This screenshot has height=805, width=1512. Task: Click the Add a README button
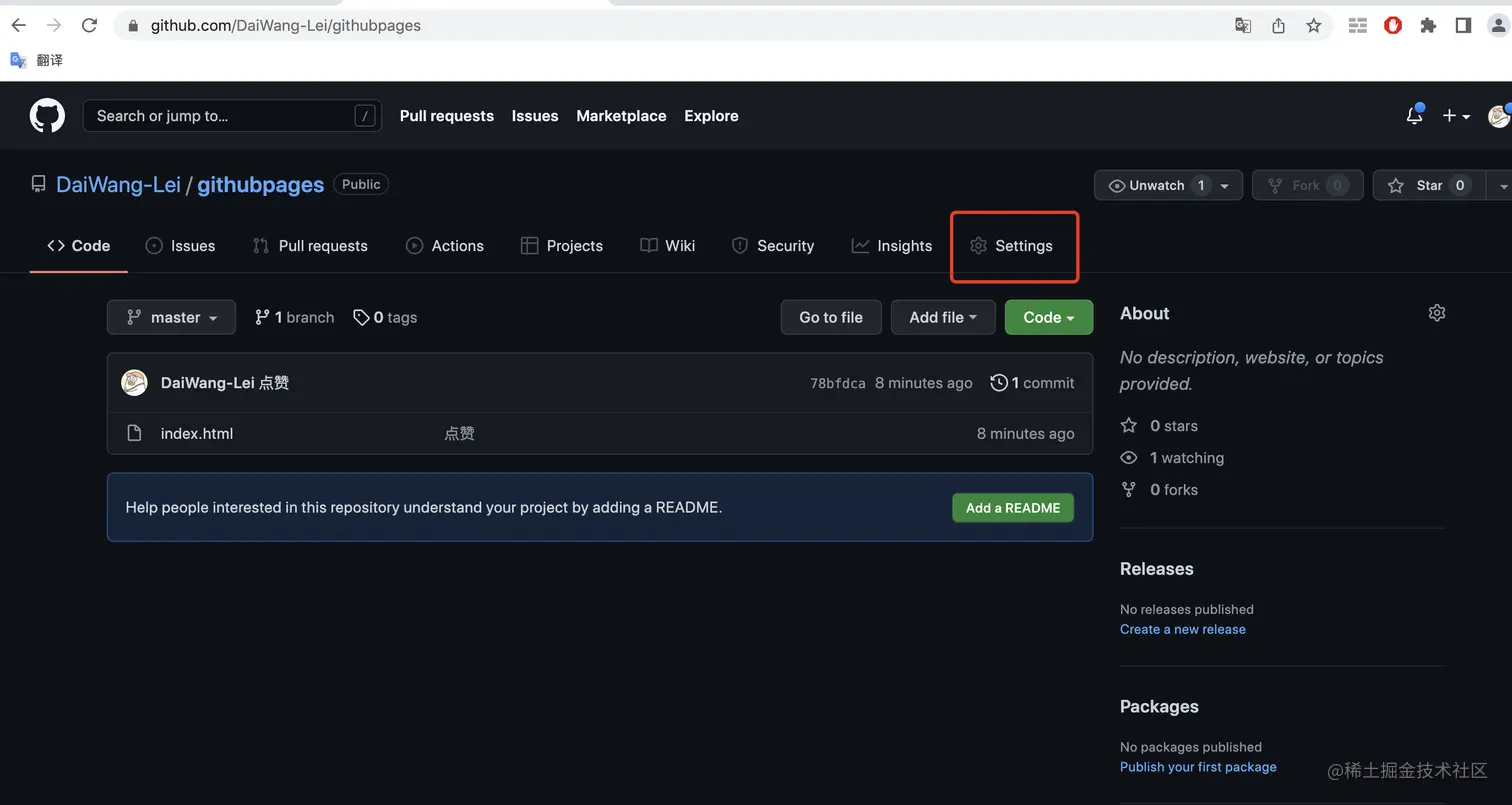[x=1013, y=508]
